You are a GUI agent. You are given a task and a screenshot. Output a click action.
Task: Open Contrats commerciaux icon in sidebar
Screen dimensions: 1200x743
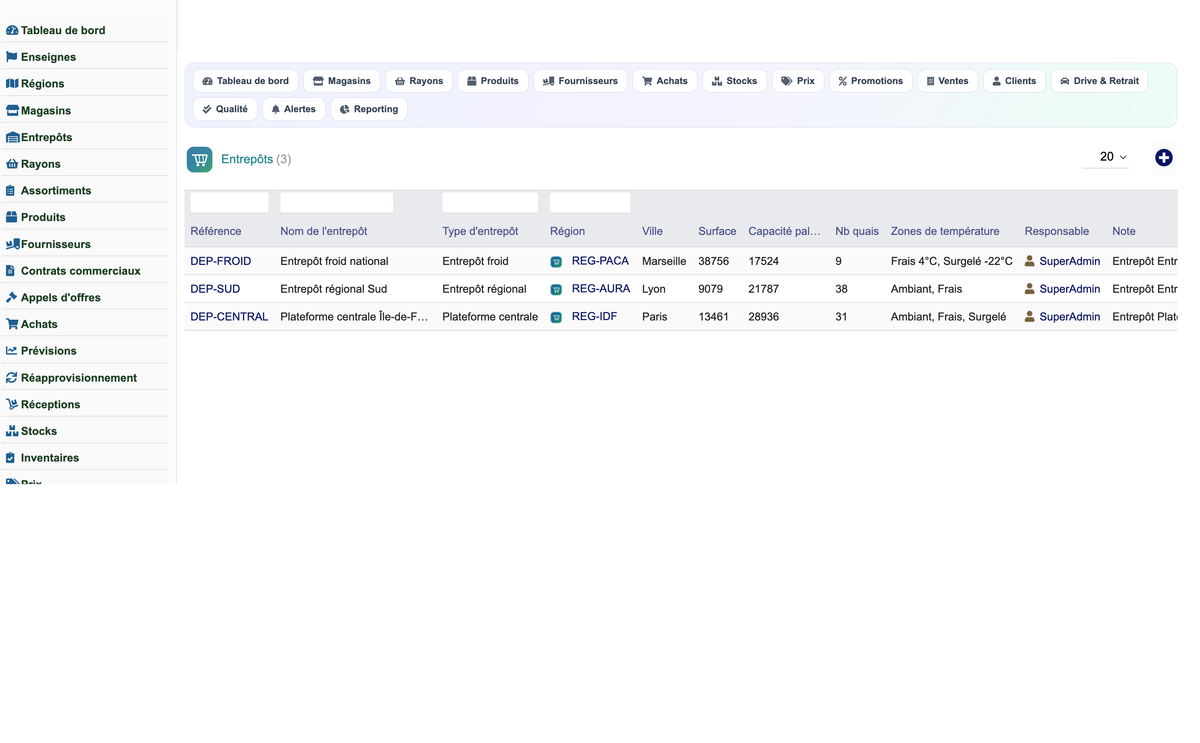pyautogui.click(x=11, y=270)
